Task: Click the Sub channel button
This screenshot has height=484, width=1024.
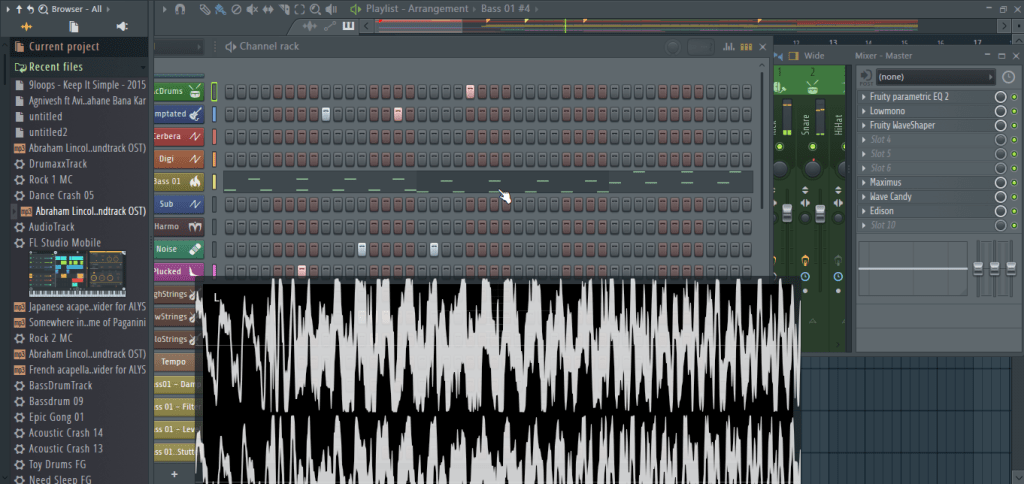Action: [173, 204]
